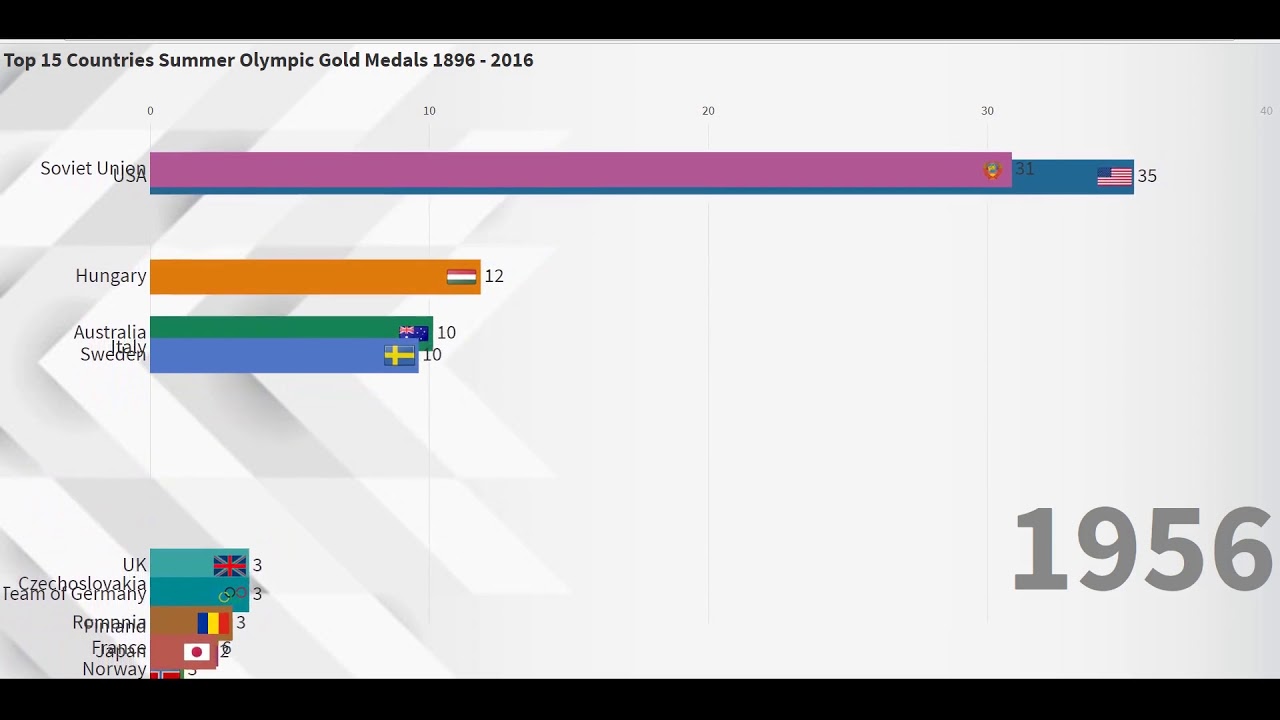Select the orange Hungary bar
The width and height of the screenshot is (1280, 720).
pyautogui.click(x=315, y=277)
